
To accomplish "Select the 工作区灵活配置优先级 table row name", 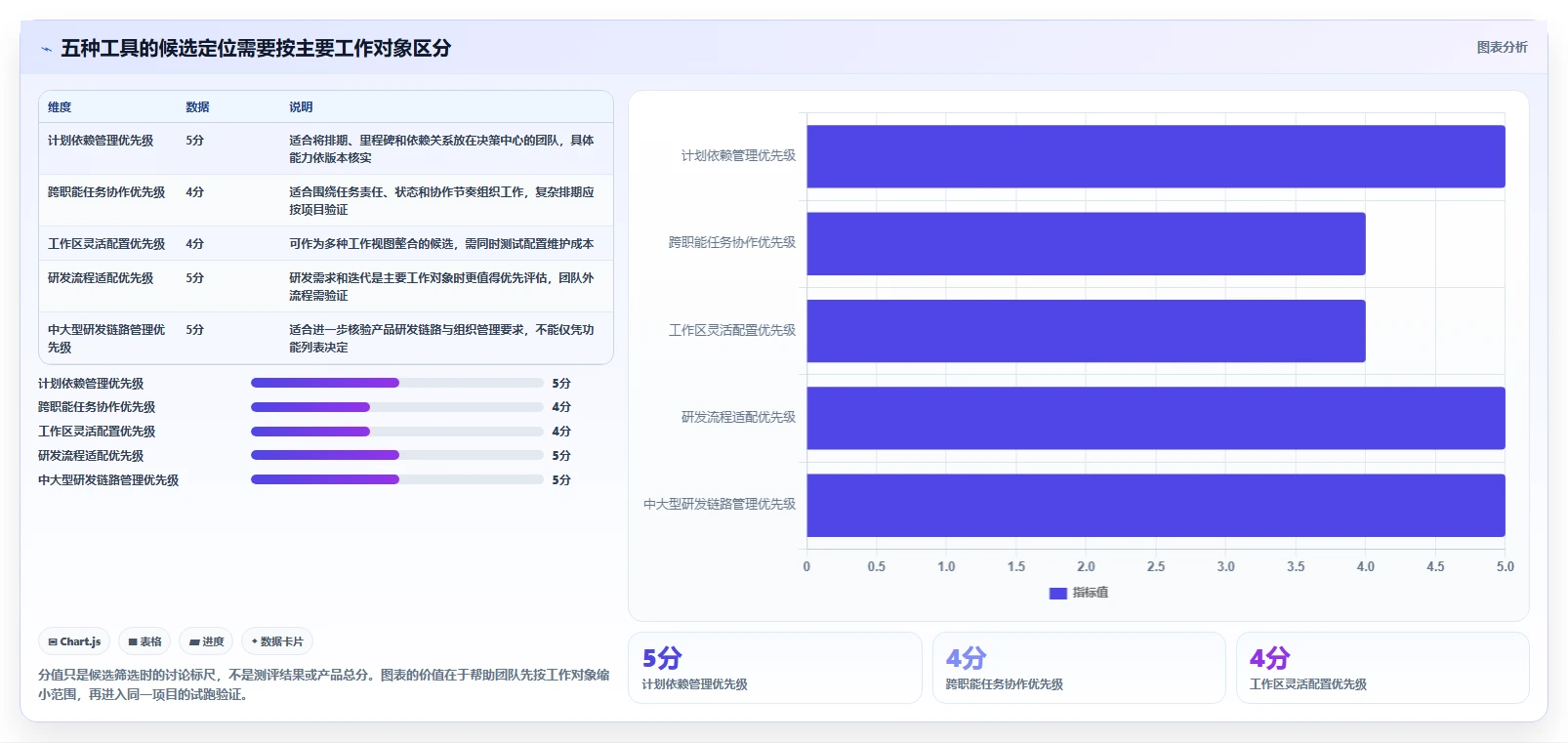I will point(106,244).
